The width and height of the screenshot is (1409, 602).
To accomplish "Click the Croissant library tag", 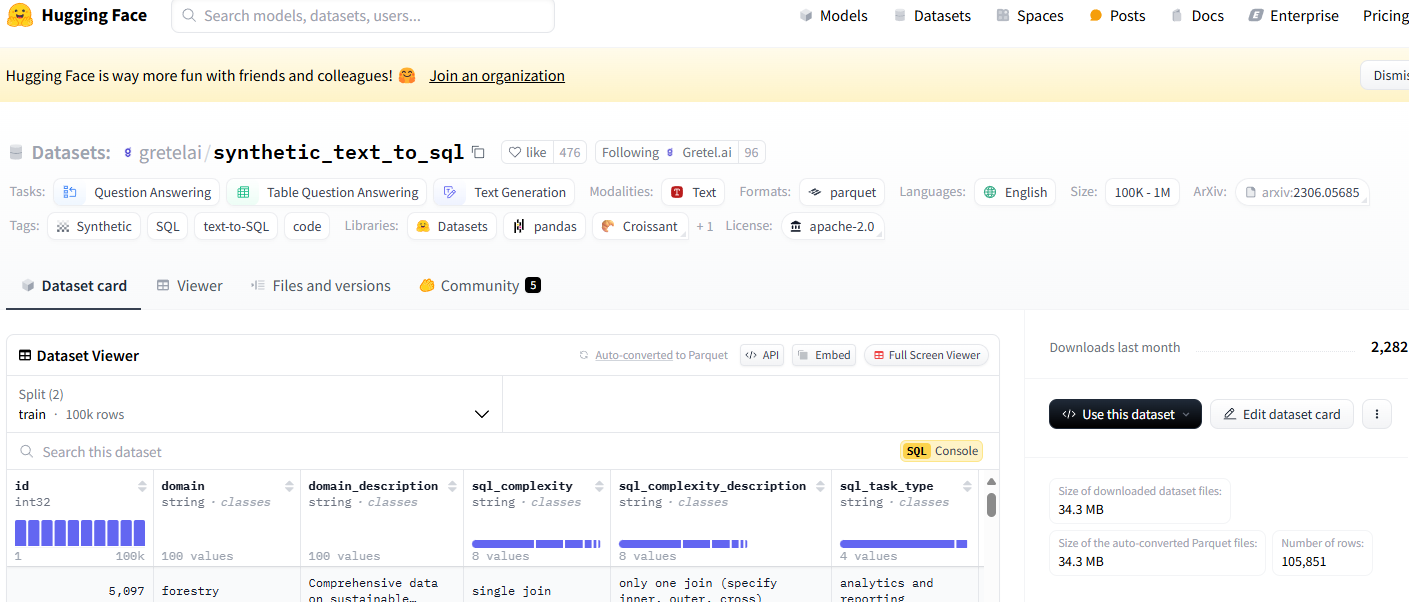I will pyautogui.click(x=639, y=226).
